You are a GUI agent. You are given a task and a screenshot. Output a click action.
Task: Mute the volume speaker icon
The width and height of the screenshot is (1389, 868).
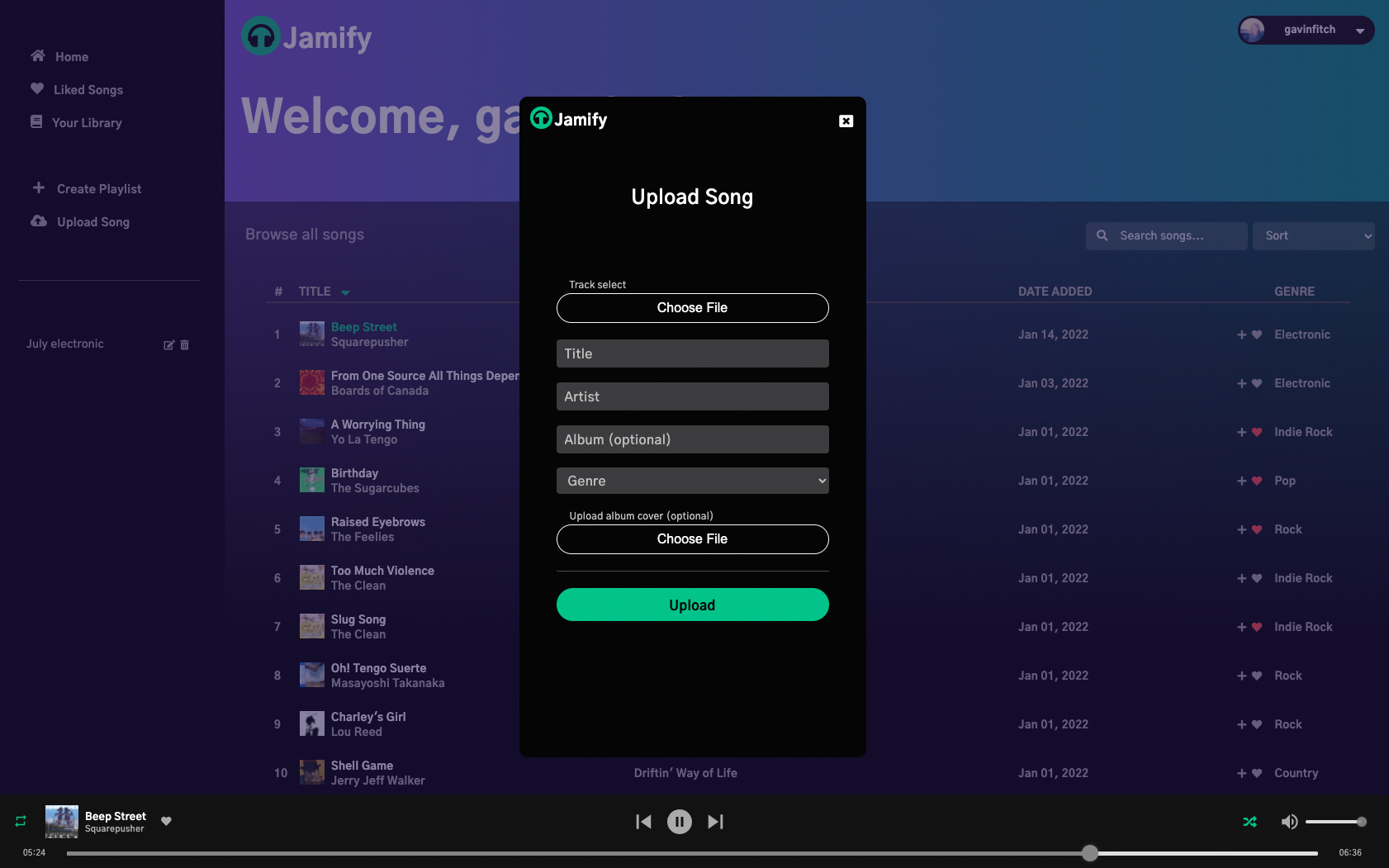coord(1288,821)
